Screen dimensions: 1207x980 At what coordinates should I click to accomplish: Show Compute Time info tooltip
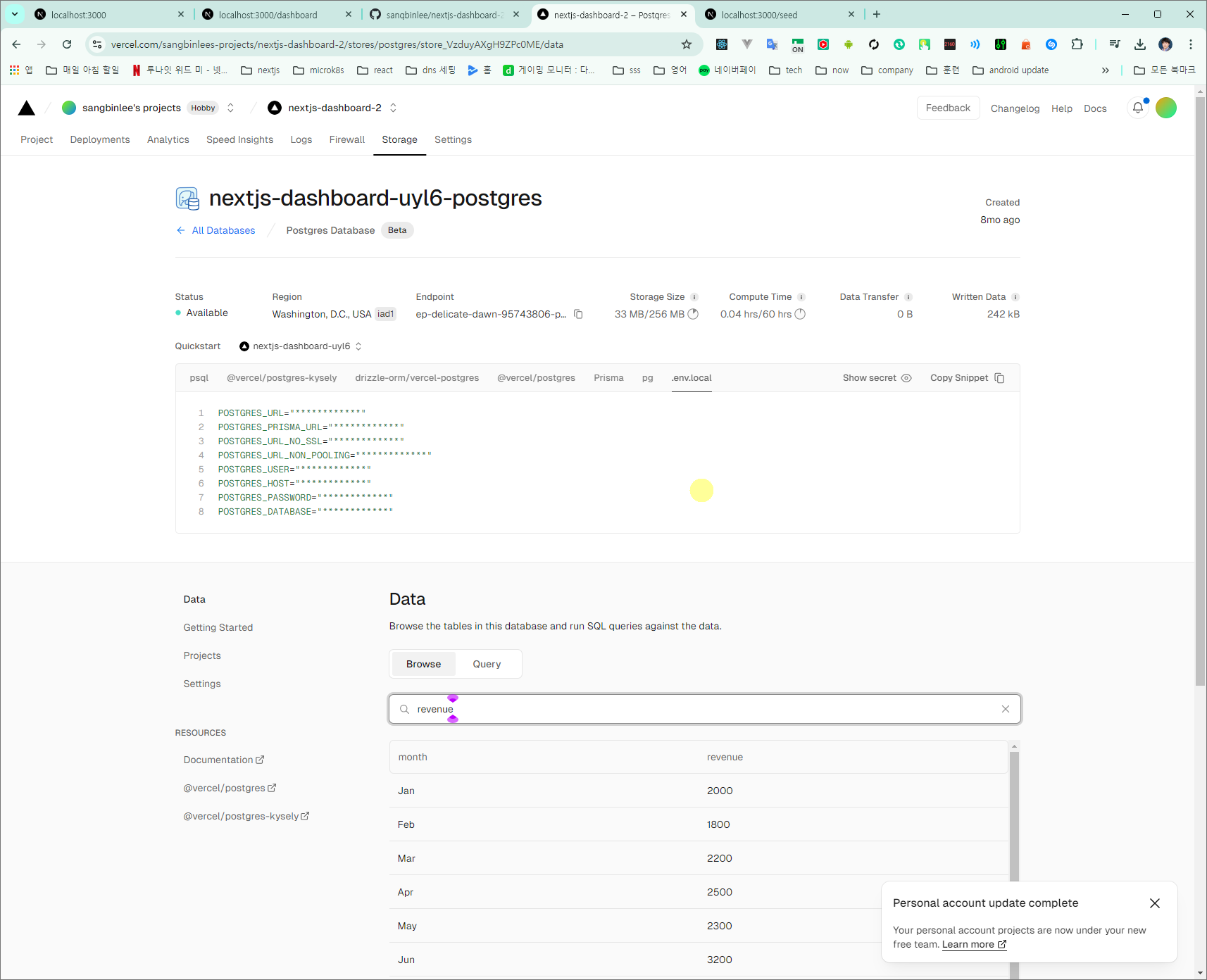point(801,297)
